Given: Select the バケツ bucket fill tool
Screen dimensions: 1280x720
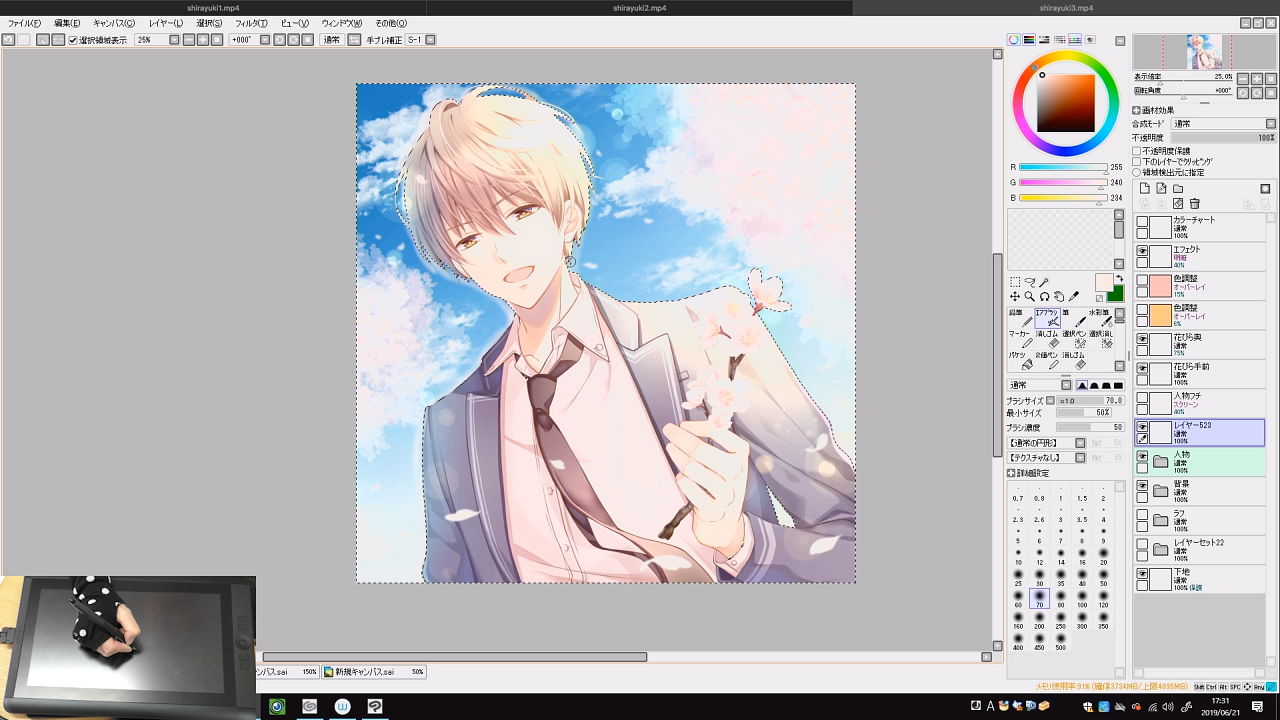Looking at the screenshot, I should (1020, 361).
